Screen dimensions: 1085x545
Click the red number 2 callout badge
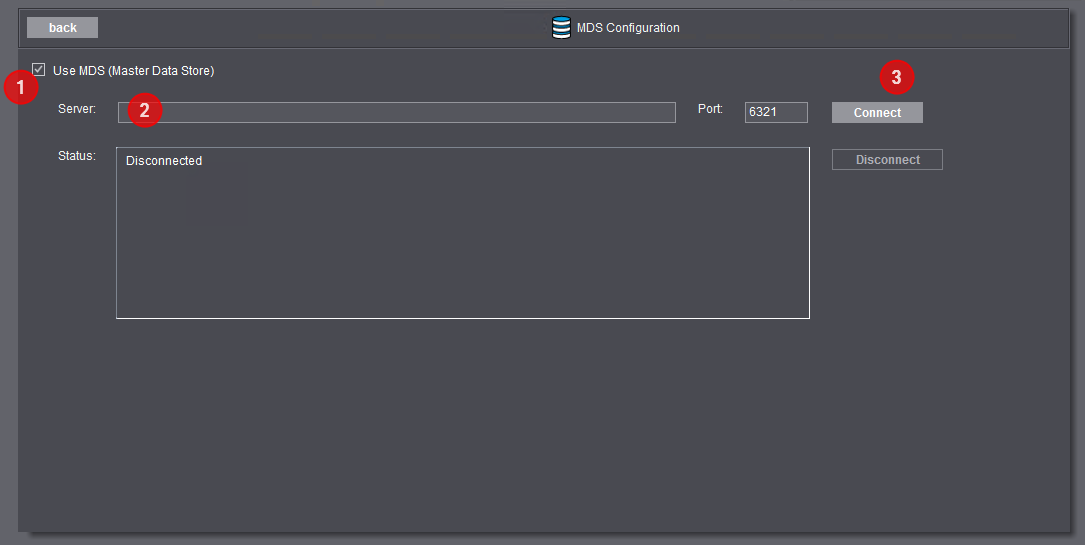click(145, 111)
